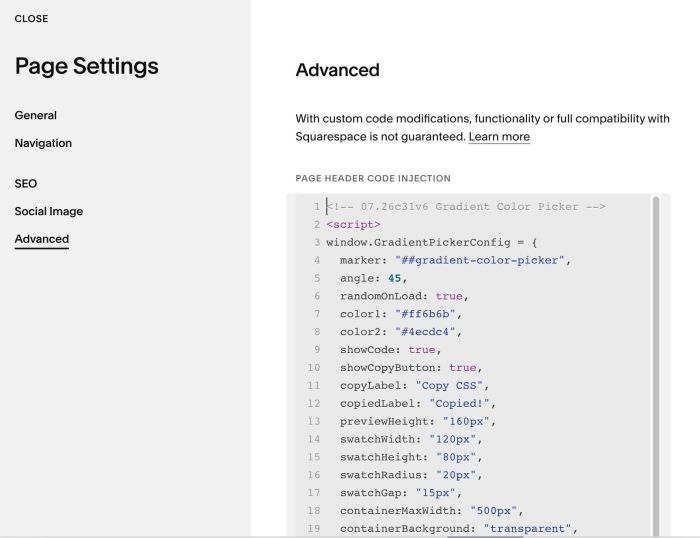This screenshot has width=700, height=538.
Task: Click the Page Header Code Injection label
Action: (x=373, y=179)
